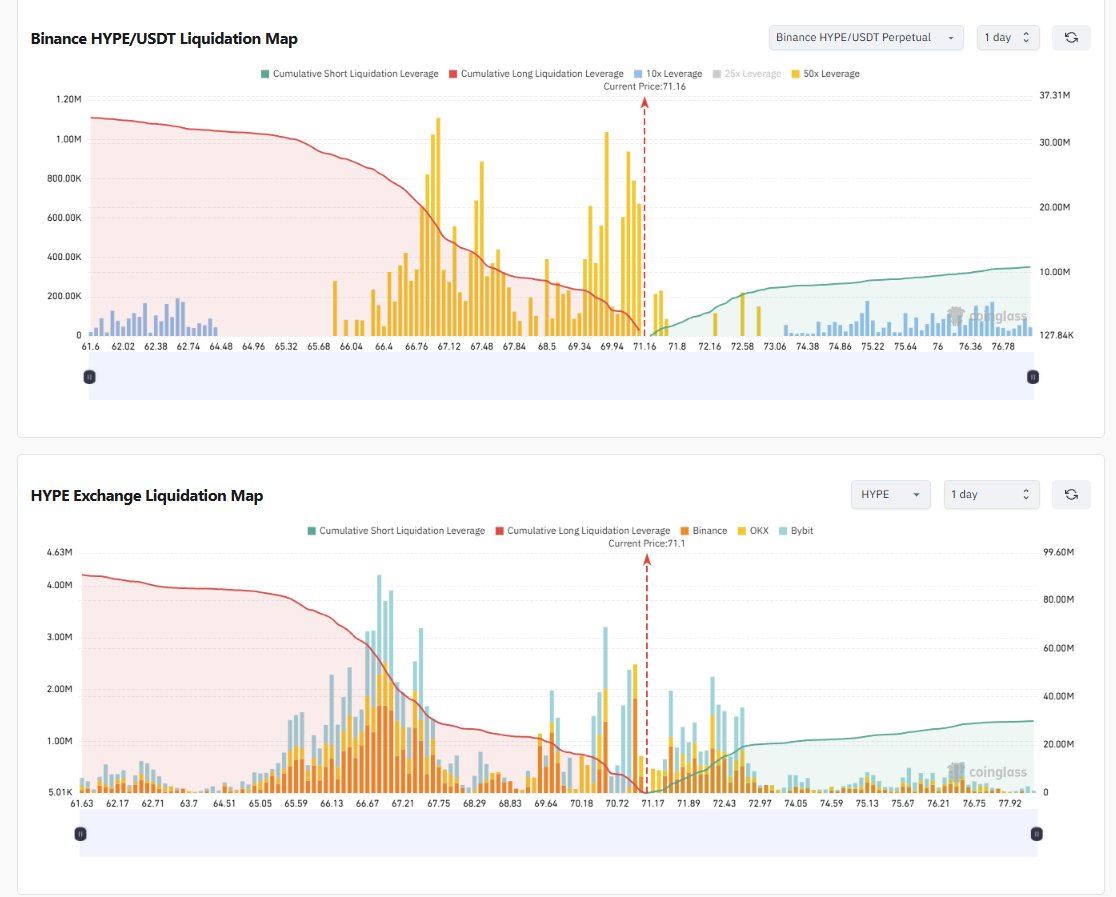1116x897 pixels.
Task: Toggle 50x Leverage legend series
Action: pyautogui.click(x=825, y=74)
